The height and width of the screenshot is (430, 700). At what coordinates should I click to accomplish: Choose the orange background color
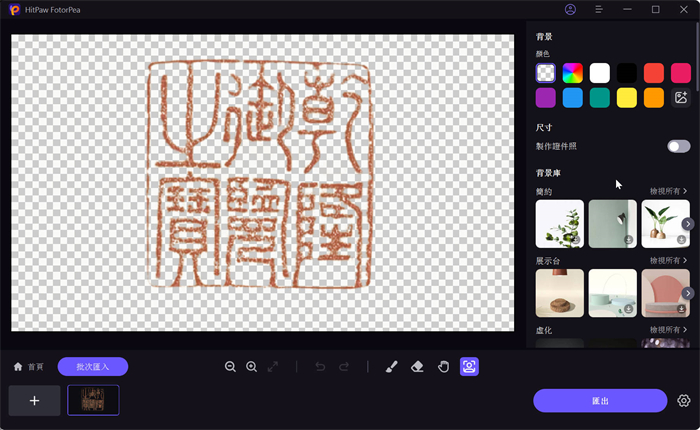[654, 98]
